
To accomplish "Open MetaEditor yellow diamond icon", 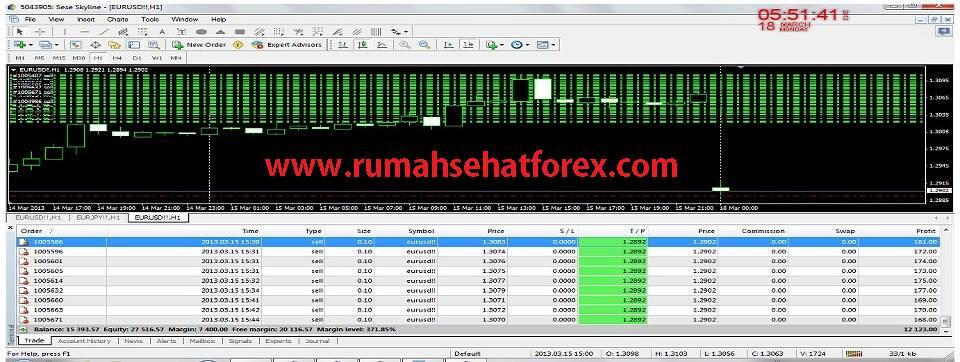I will [x=238, y=45].
